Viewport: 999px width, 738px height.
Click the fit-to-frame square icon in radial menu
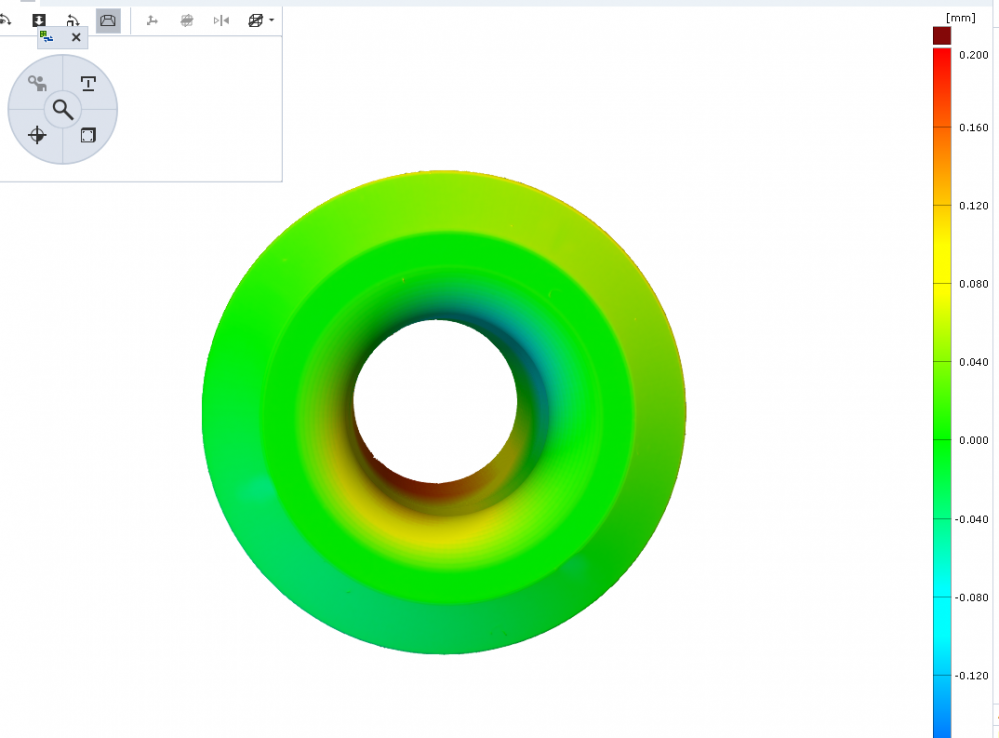point(88,135)
